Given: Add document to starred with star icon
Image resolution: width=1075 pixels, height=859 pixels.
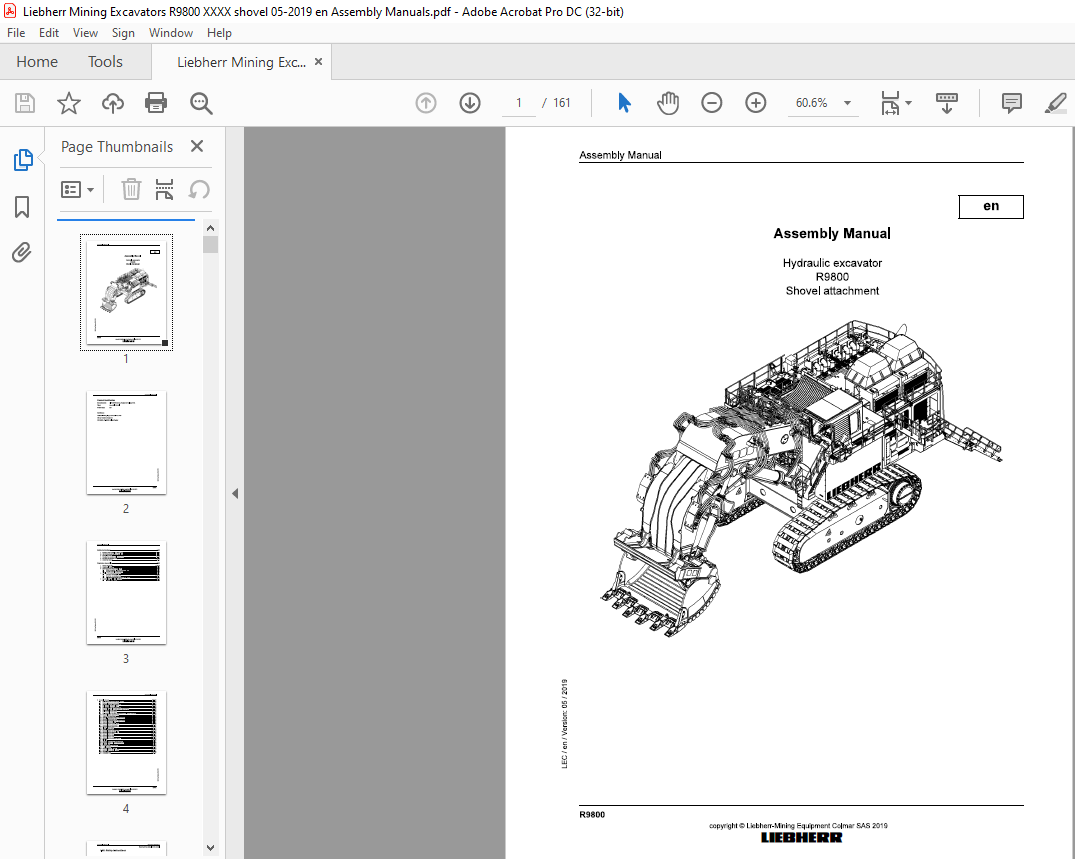Looking at the screenshot, I should (69, 103).
